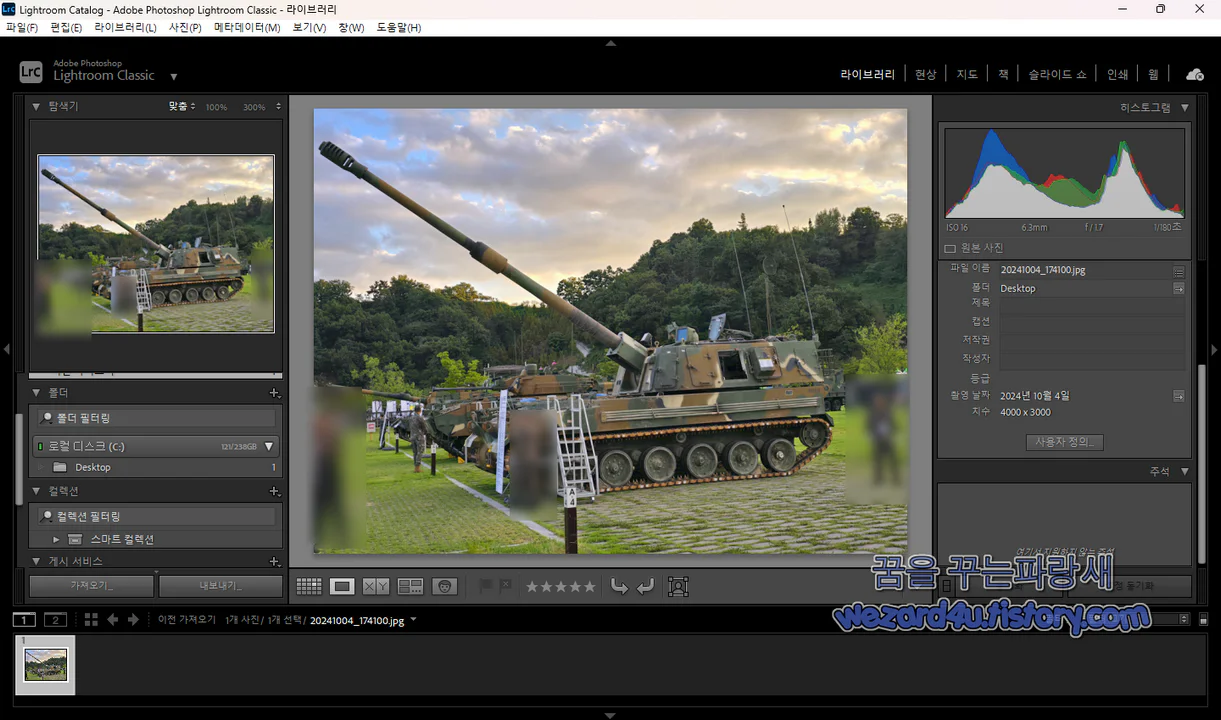Toggle the 원본 사진 checkbox

(x=950, y=248)
